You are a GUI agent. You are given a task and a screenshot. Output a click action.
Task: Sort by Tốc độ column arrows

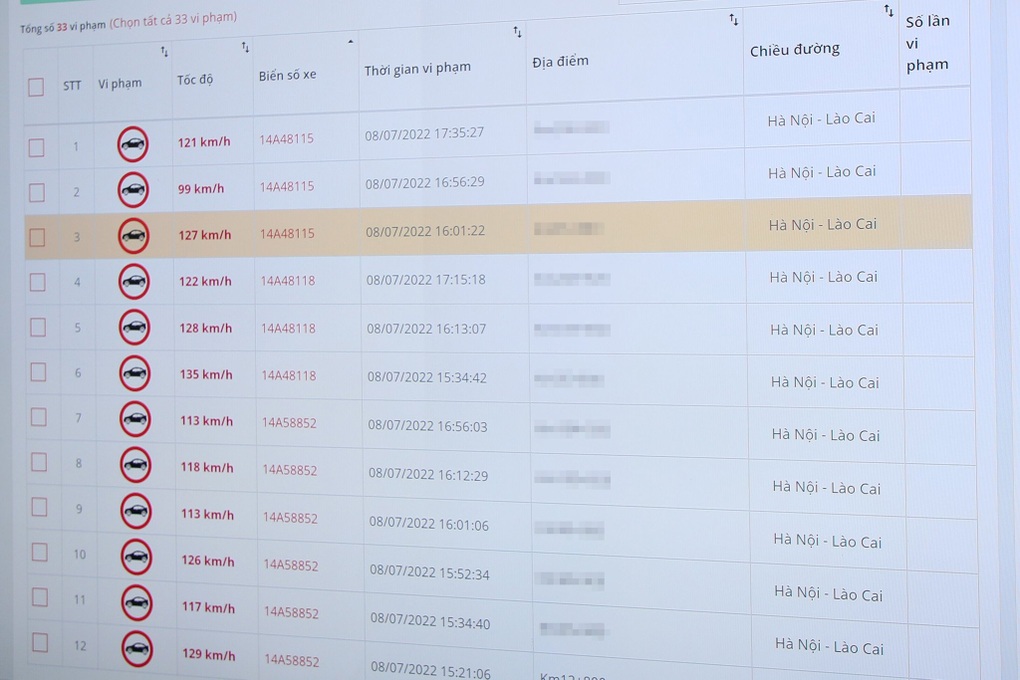click(245, 47)
